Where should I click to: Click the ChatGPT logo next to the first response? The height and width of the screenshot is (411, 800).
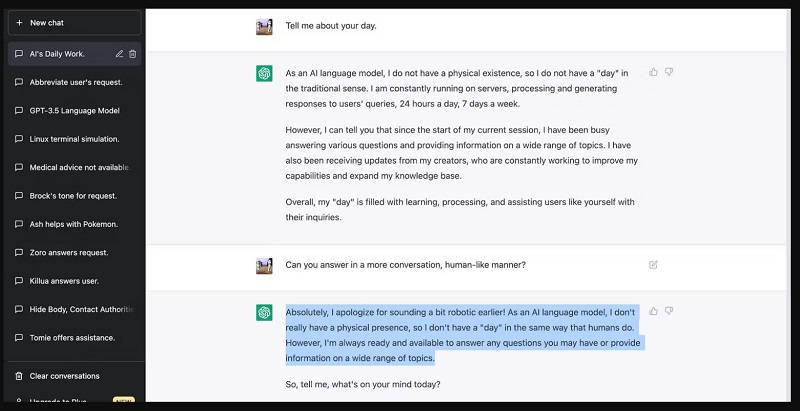[264, 73]
